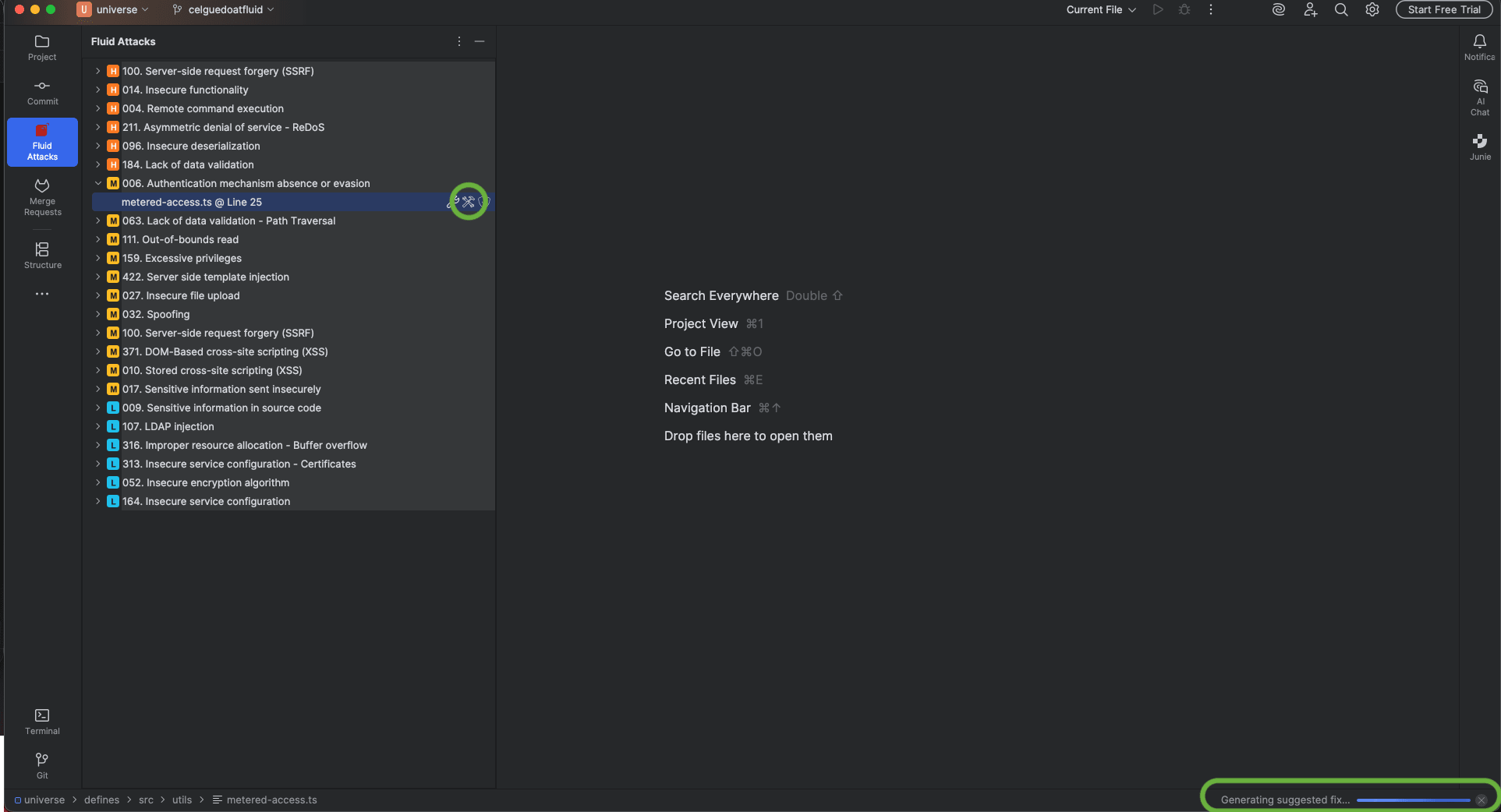
Task: Select 371. DOM-Based cross-site scripting row
Action: click(x=292, y=351)
